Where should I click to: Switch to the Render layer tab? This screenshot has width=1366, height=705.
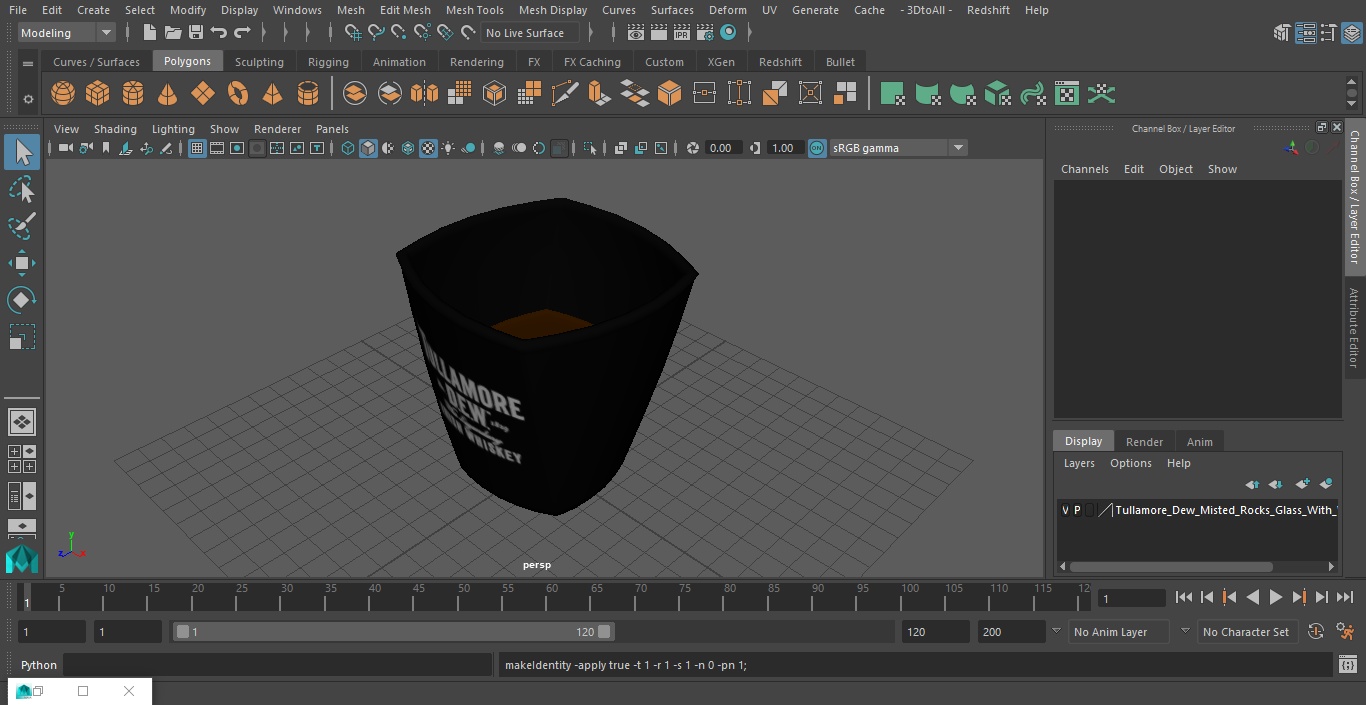click(x=1144, y=442)
